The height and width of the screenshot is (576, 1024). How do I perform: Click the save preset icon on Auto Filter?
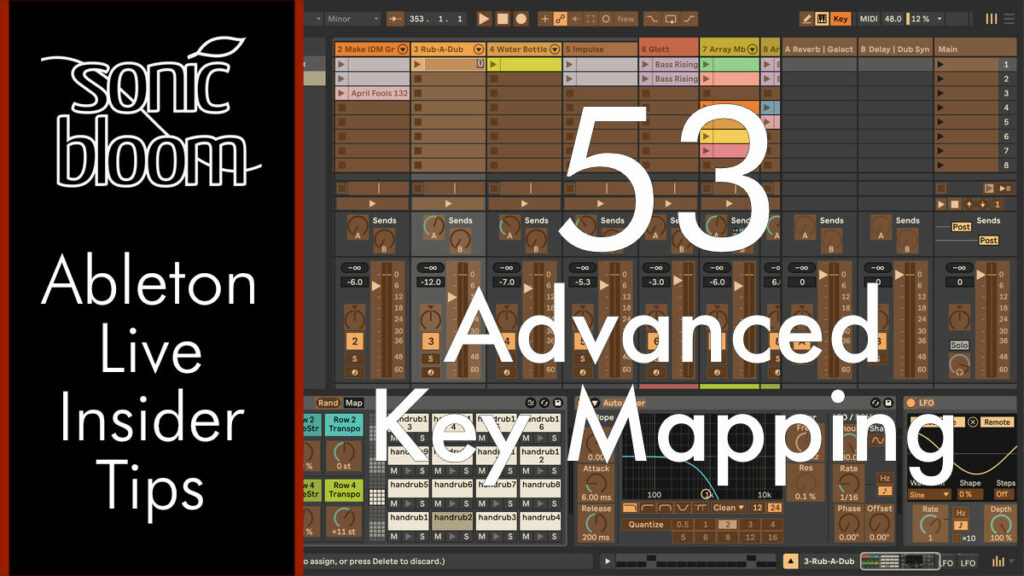pos(888,402)
